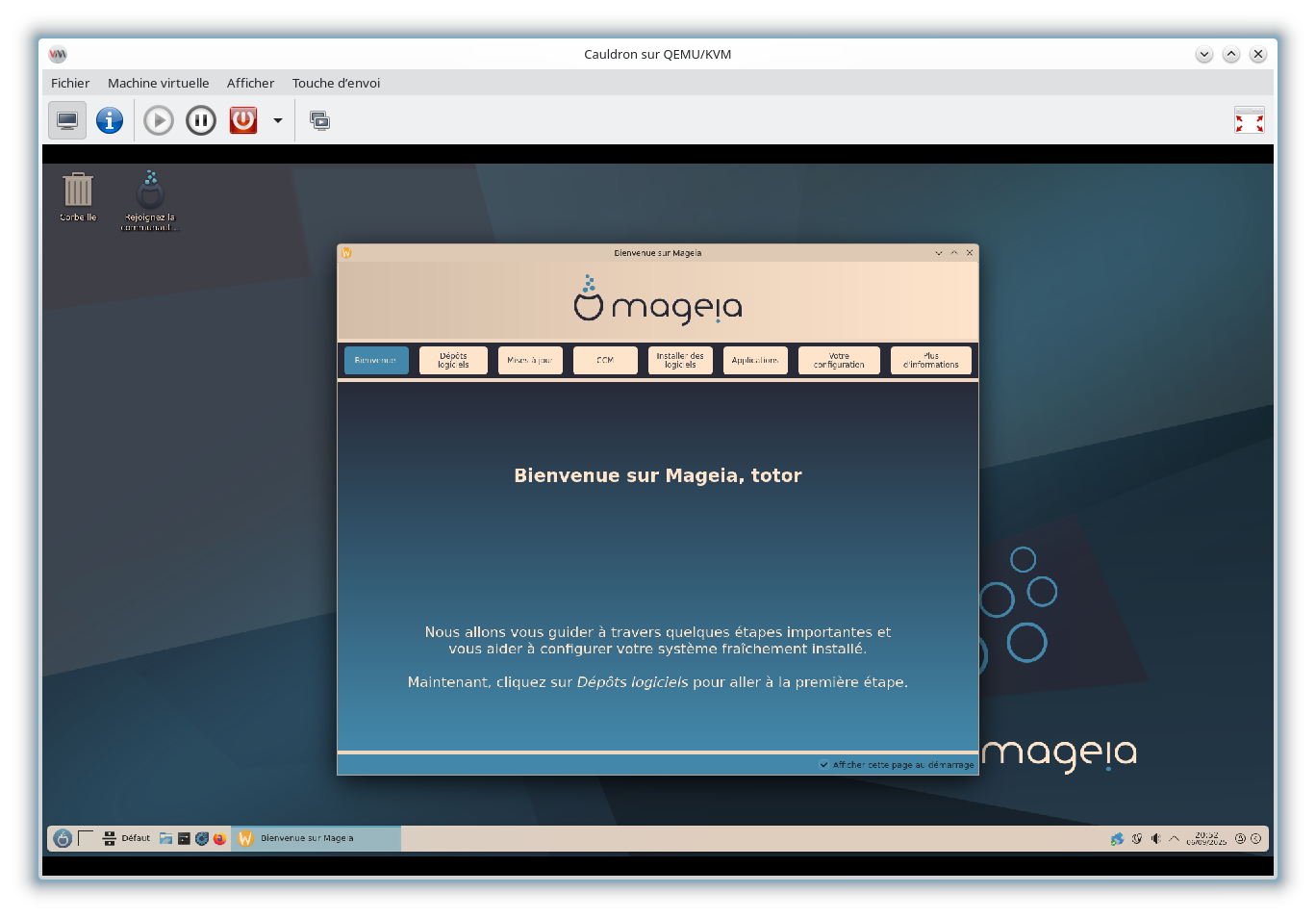Open Installer des logiciels tab
This screenshot has height=918, width=1316.
coord(680,360)
